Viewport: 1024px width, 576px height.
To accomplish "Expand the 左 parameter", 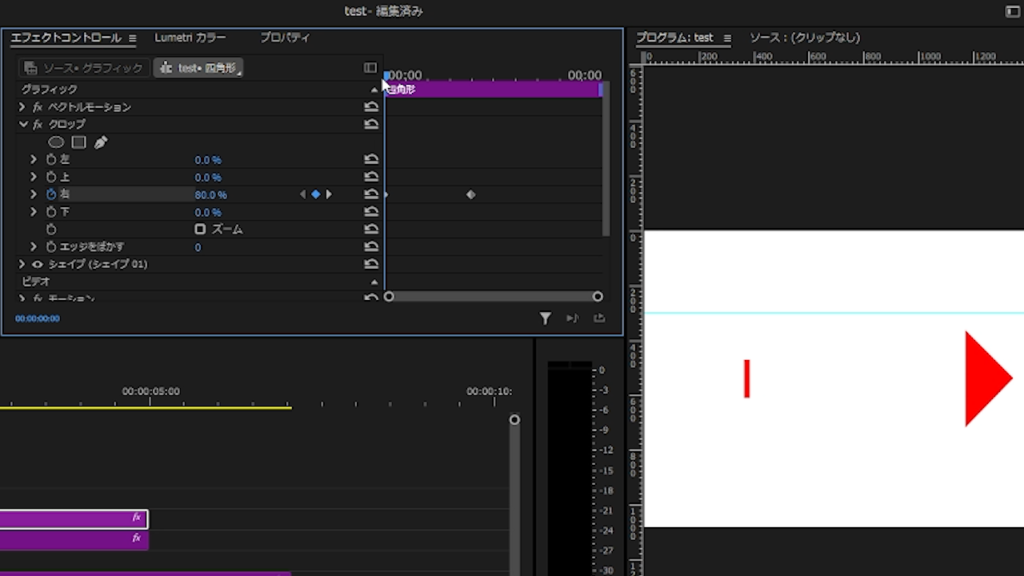I will pyautogui.click(x=33, y=159).
